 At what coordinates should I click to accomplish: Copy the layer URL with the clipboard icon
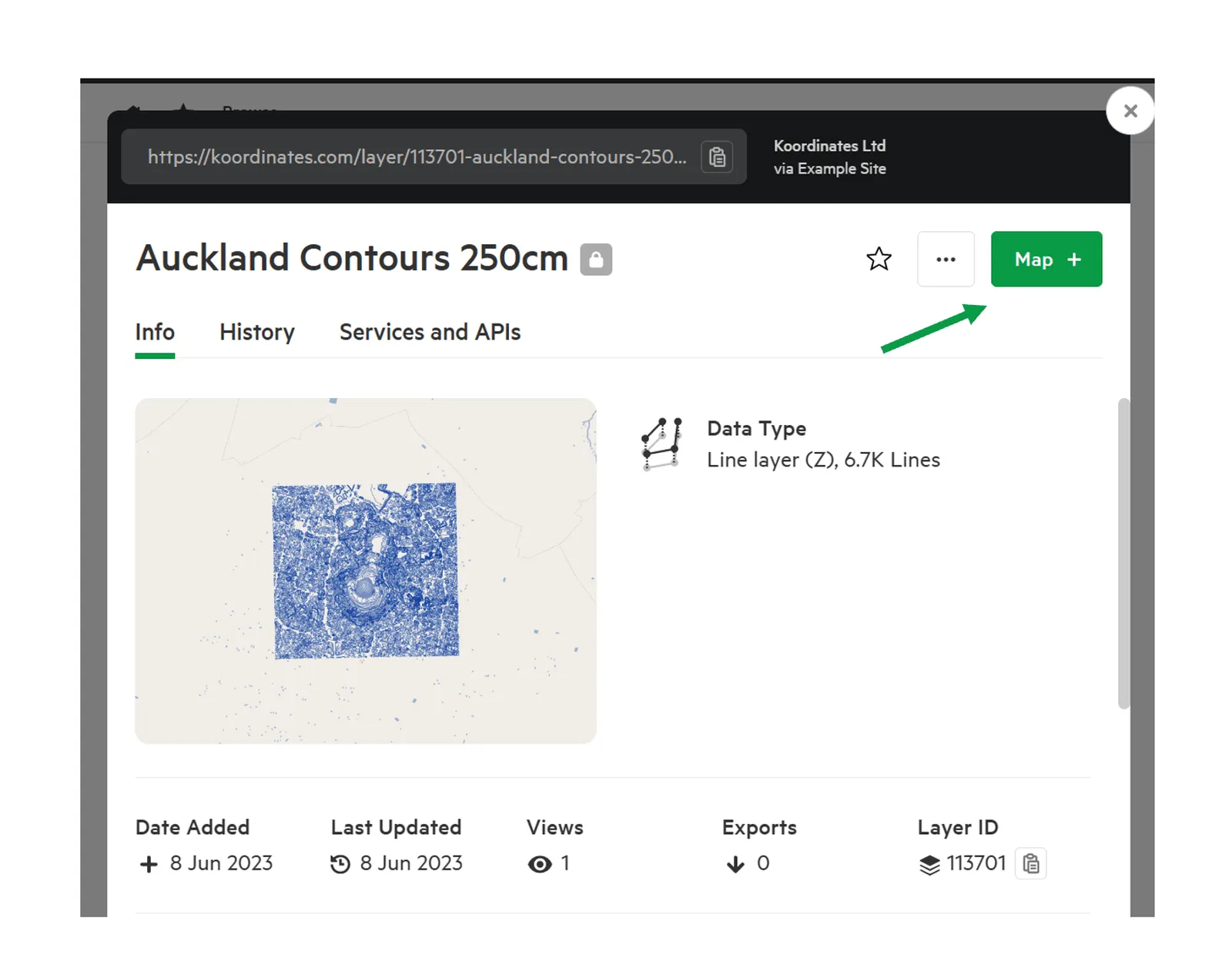point(716,157)
